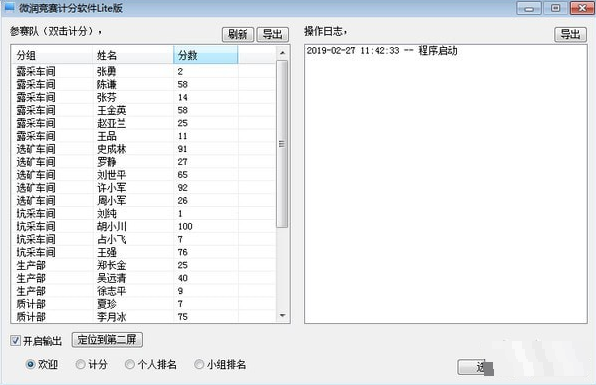Select the row for 张芬
Screen dimensions: 596x385
point(143,97)
